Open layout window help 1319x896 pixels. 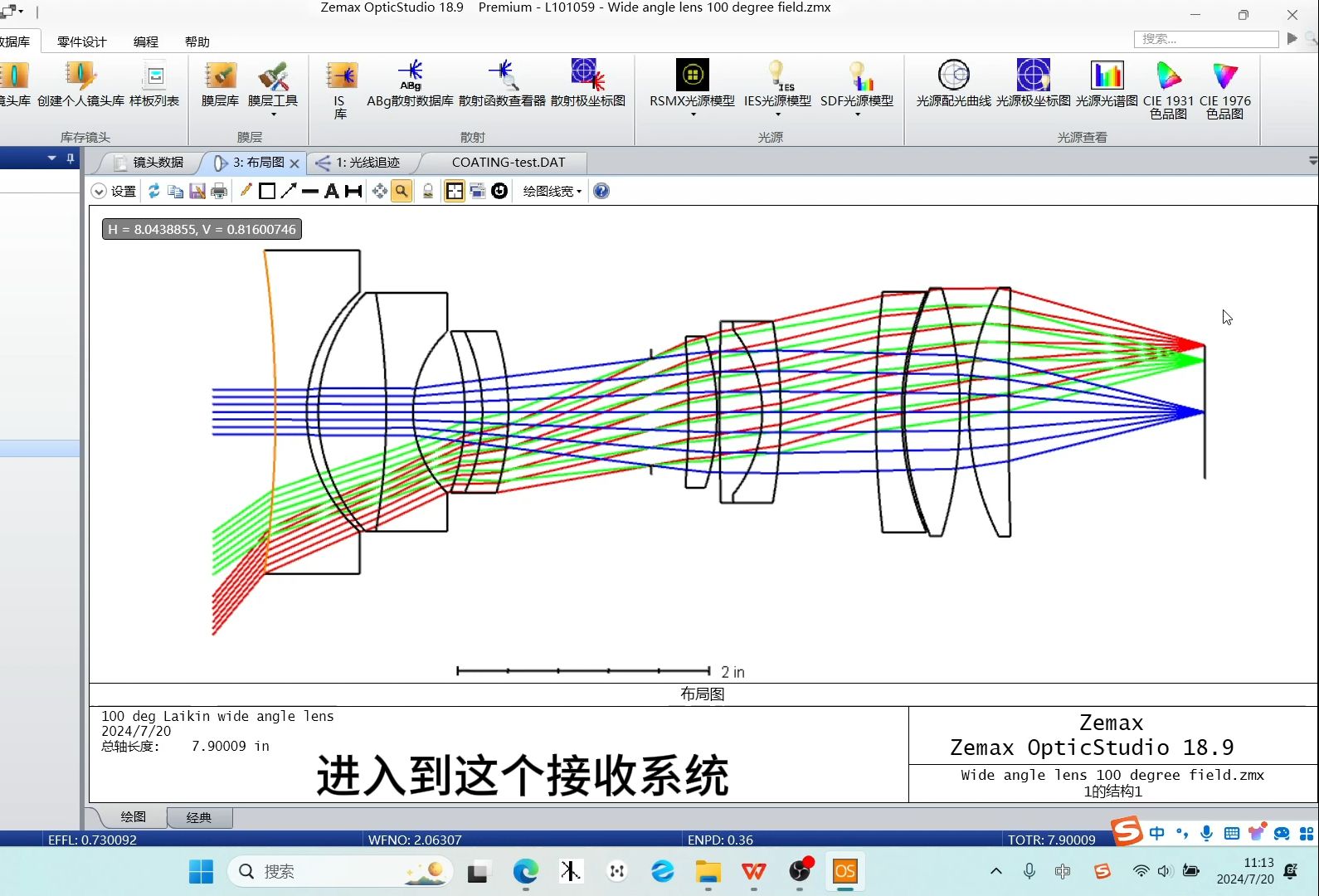coord(601,191)
